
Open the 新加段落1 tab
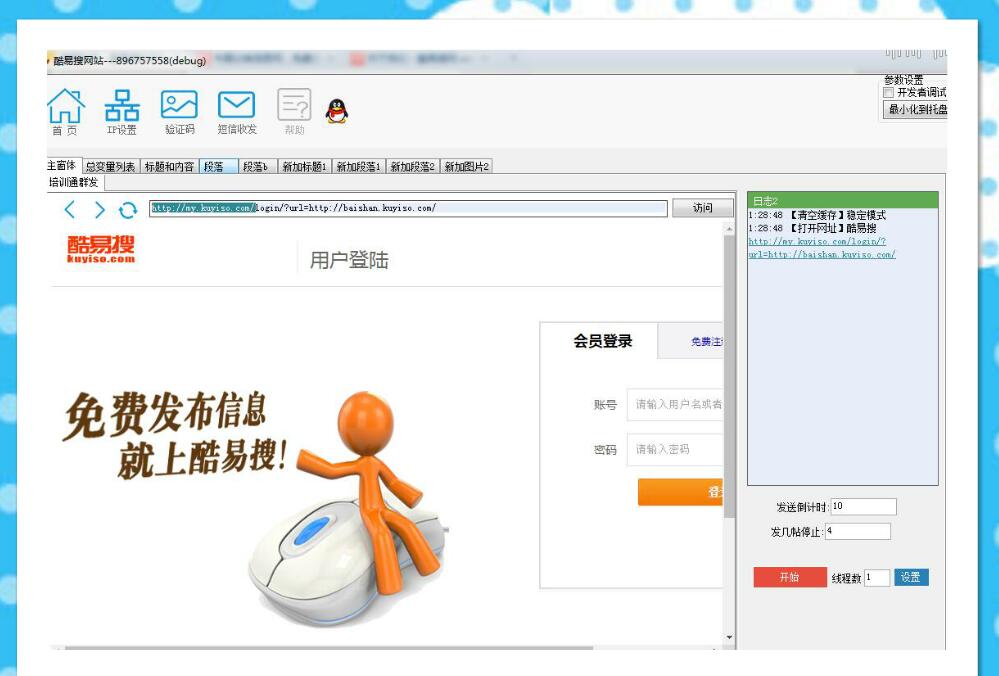point(358,166)
